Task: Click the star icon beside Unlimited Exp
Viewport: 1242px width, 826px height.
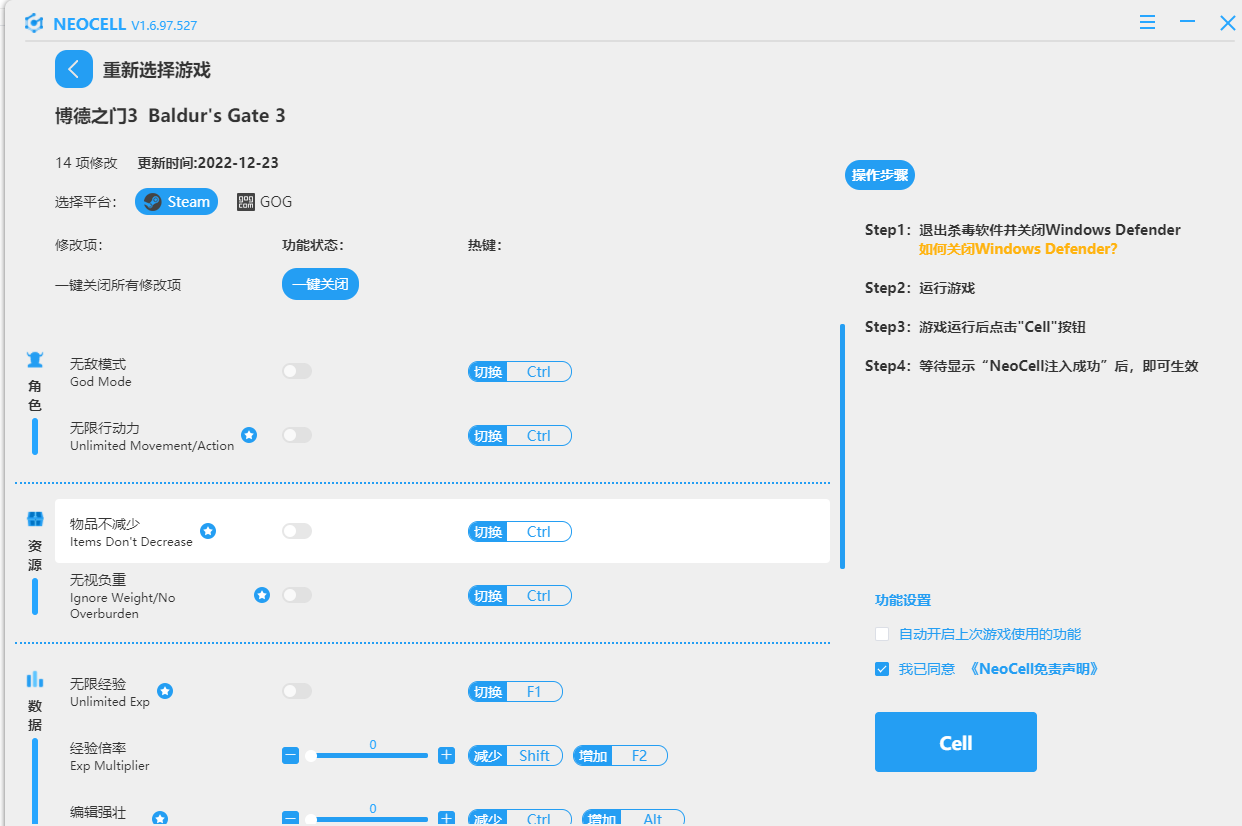Action: pos(165,691)
